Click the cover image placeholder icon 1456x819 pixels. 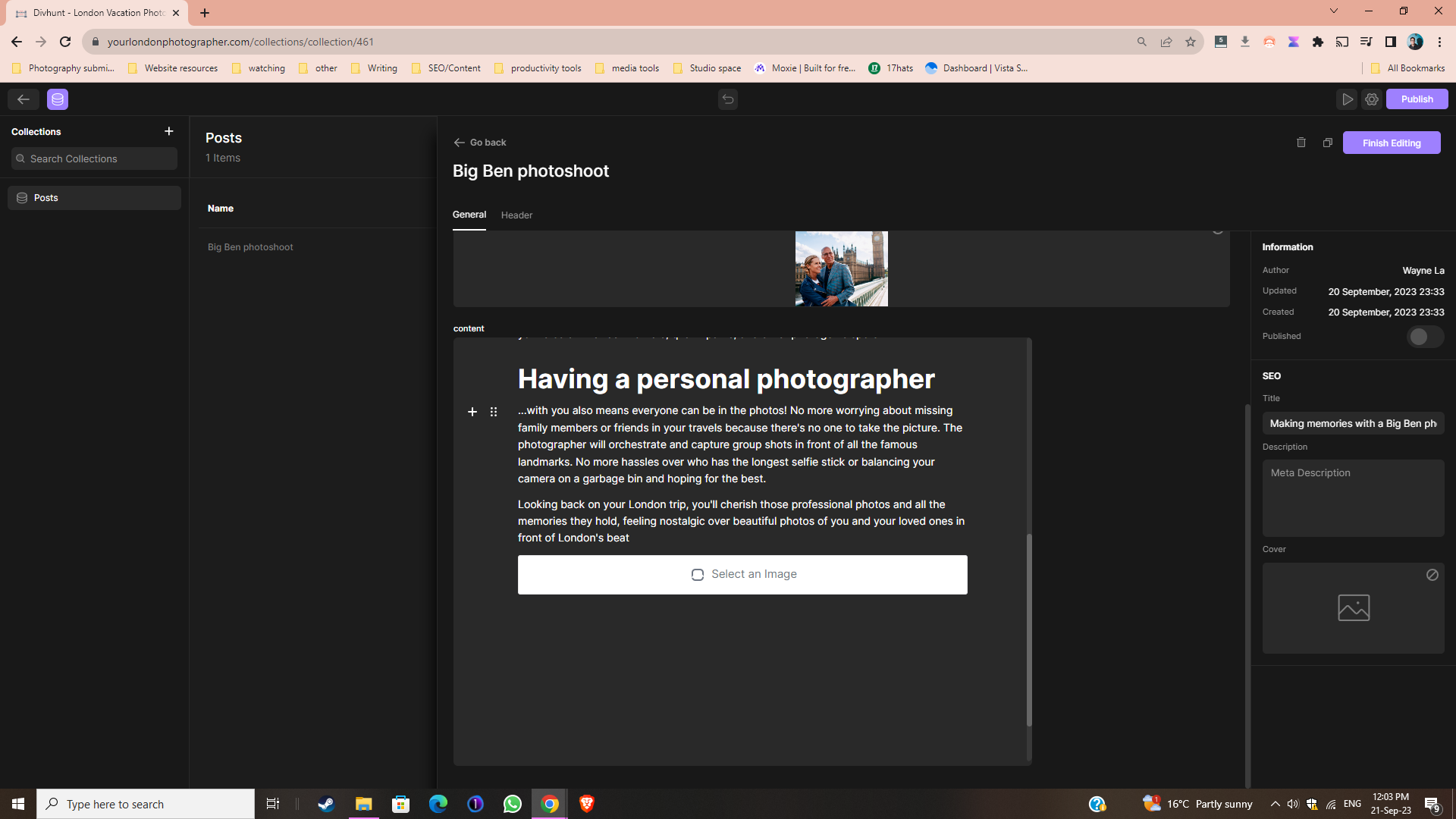pyautogui.click(x=1354, y=607)
